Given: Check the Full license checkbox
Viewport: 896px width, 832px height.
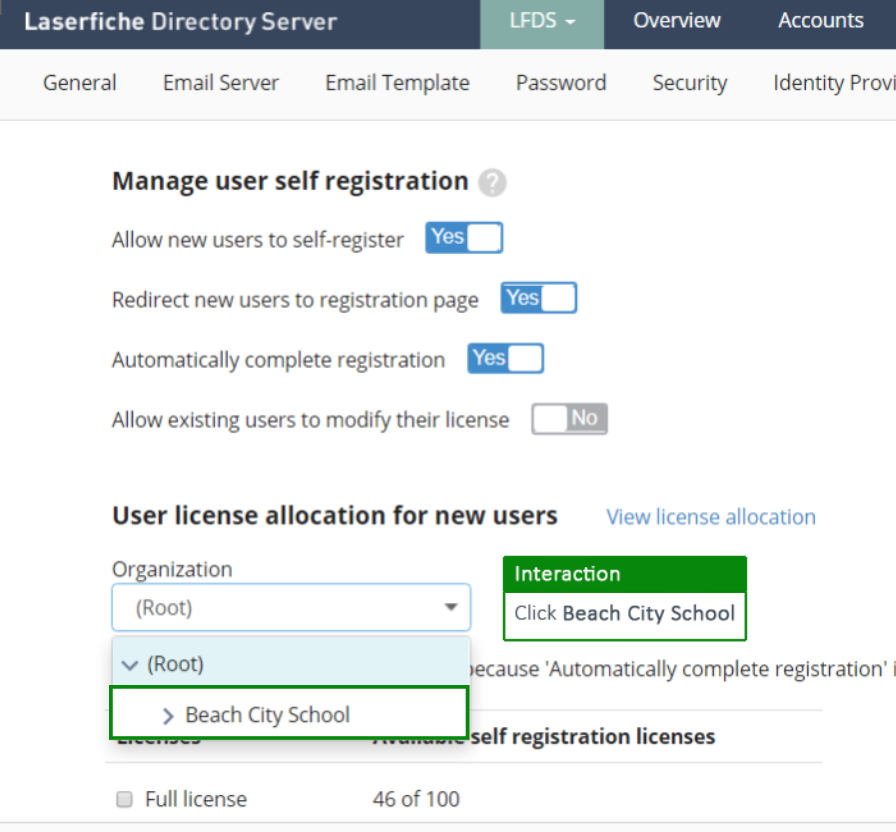Looking at the screenshot, I should (x=125, y=799).
